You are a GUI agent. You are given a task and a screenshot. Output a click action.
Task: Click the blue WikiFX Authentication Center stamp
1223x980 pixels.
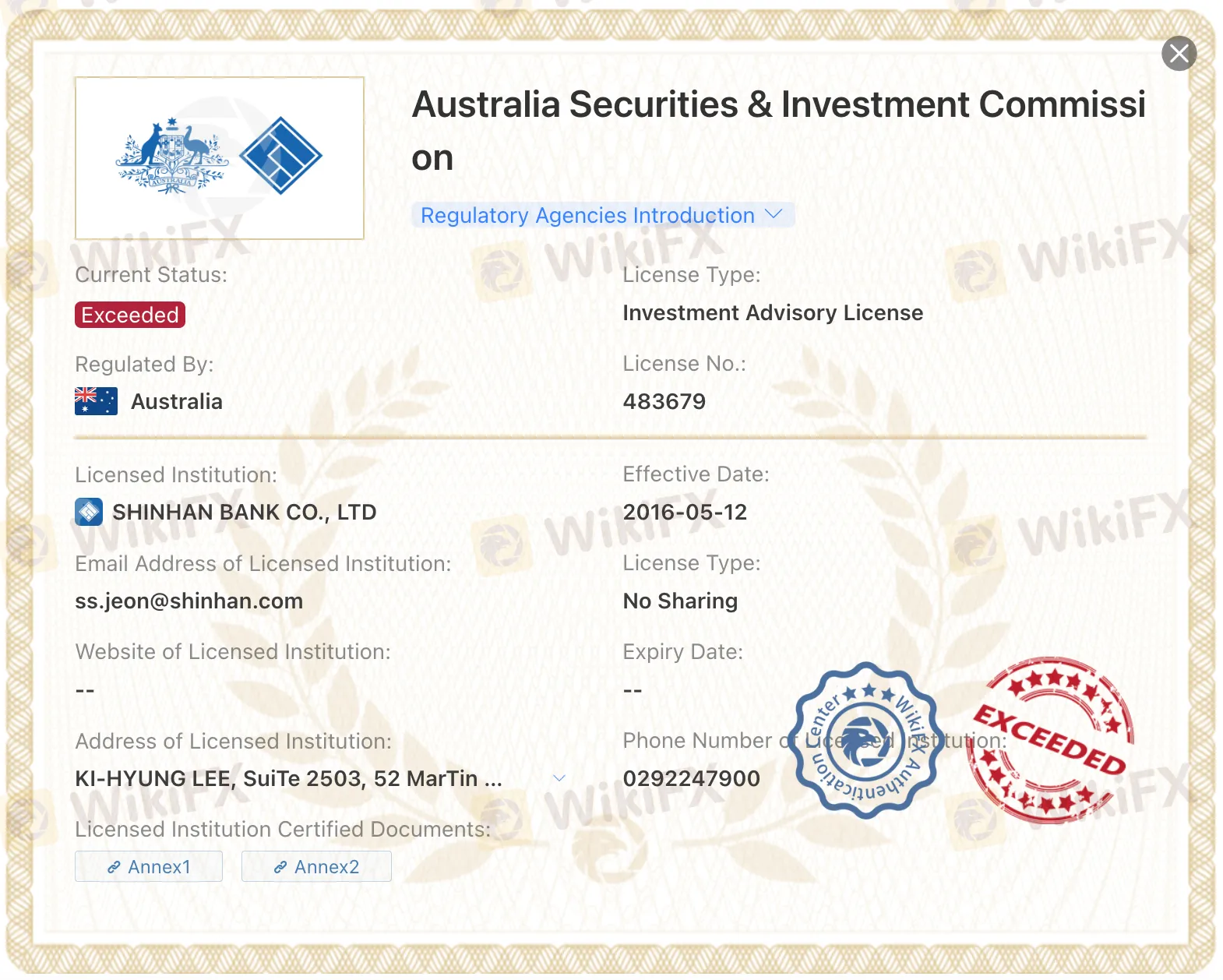(x=865, y=741)
